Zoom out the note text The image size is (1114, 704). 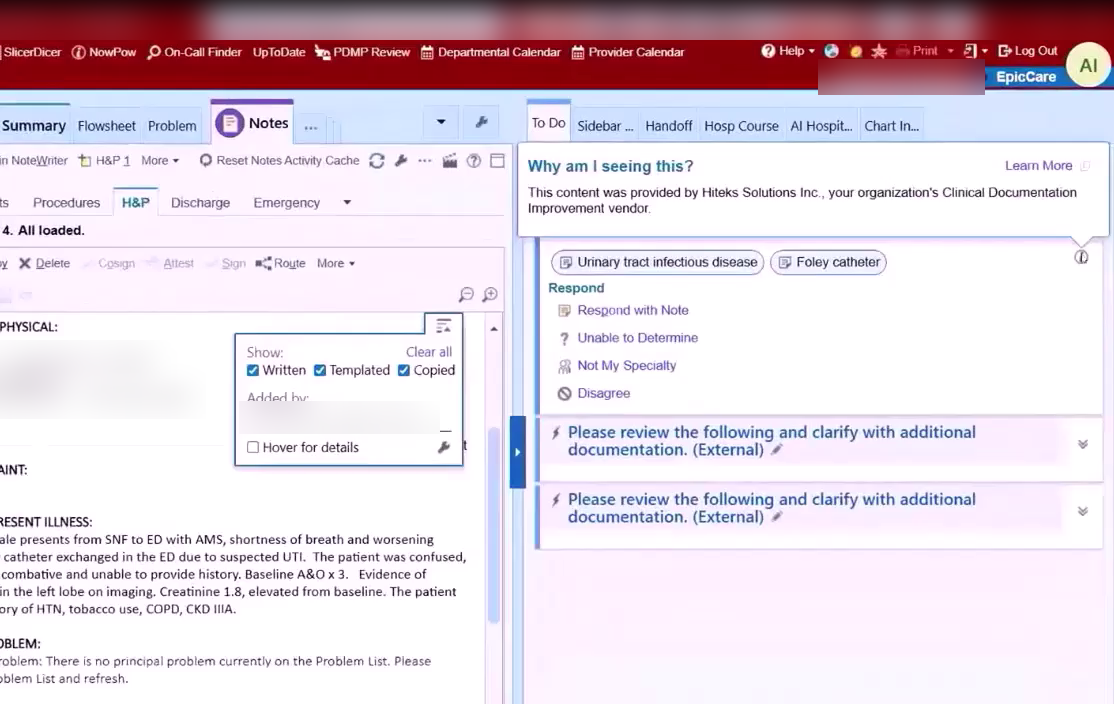(x=466, y=294)
